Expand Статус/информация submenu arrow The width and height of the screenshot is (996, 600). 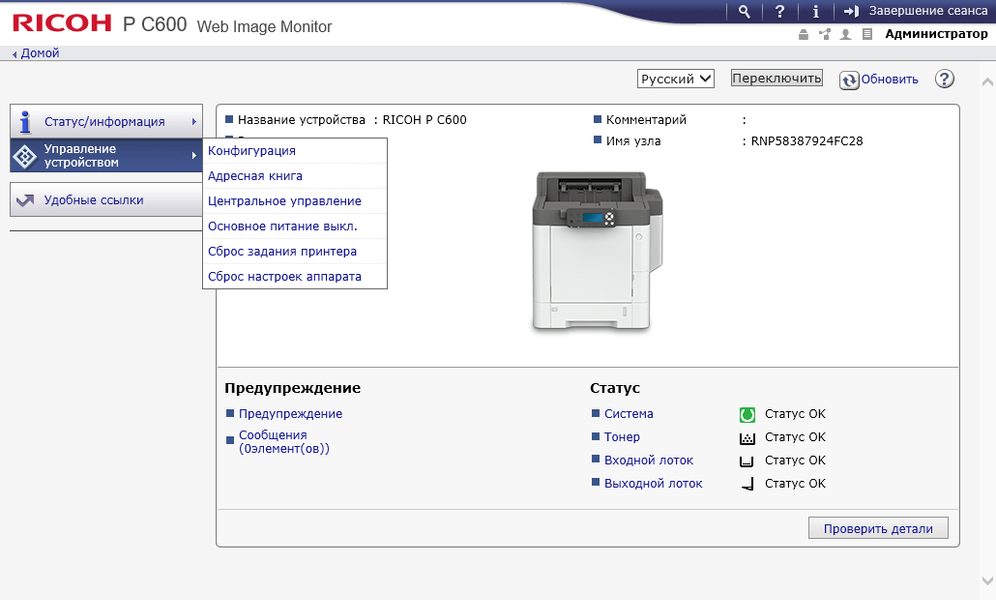(x=194, y=121)
